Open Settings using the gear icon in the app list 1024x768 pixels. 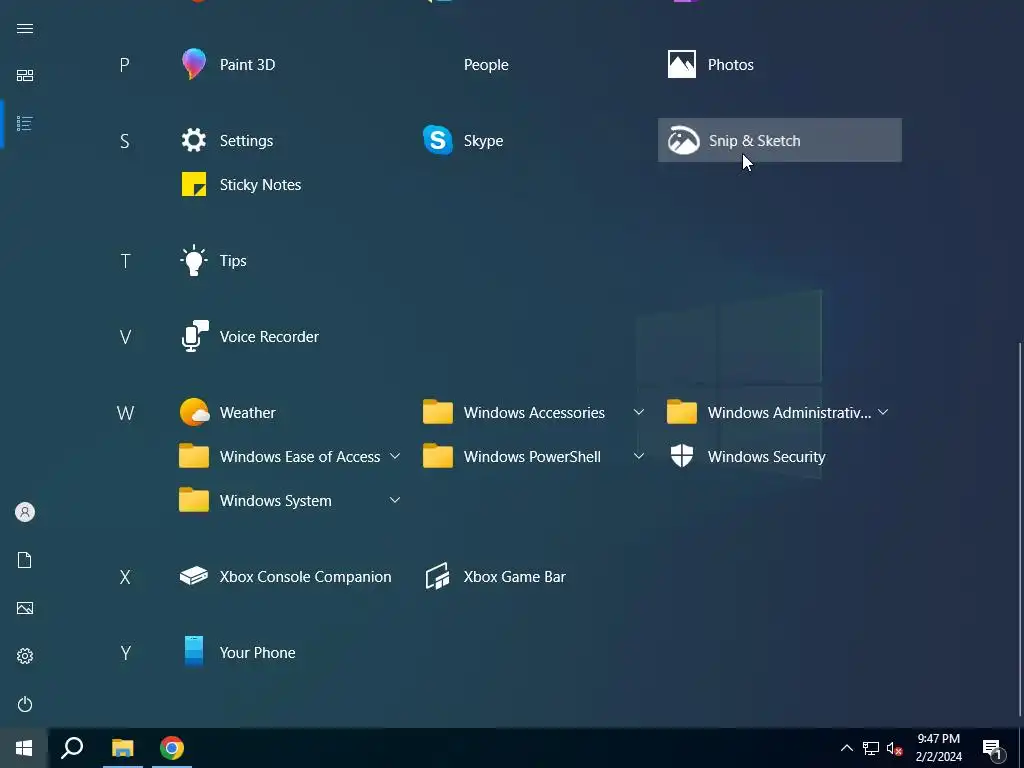point(194,140)
